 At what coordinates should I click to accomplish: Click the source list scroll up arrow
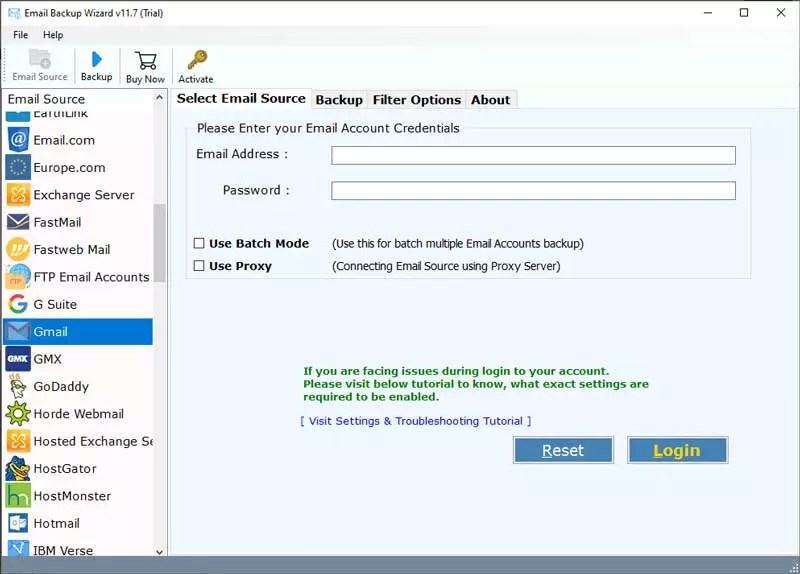click(160, 97)
